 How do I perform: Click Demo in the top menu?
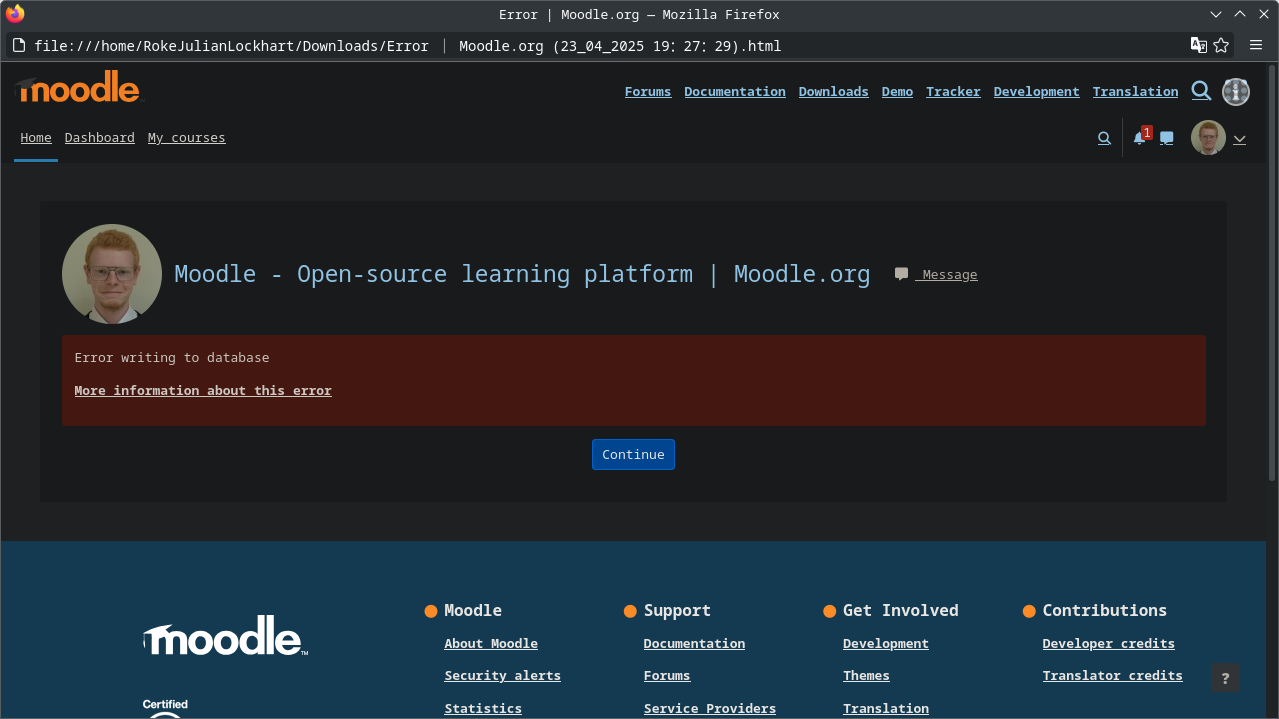click(897, 92)
